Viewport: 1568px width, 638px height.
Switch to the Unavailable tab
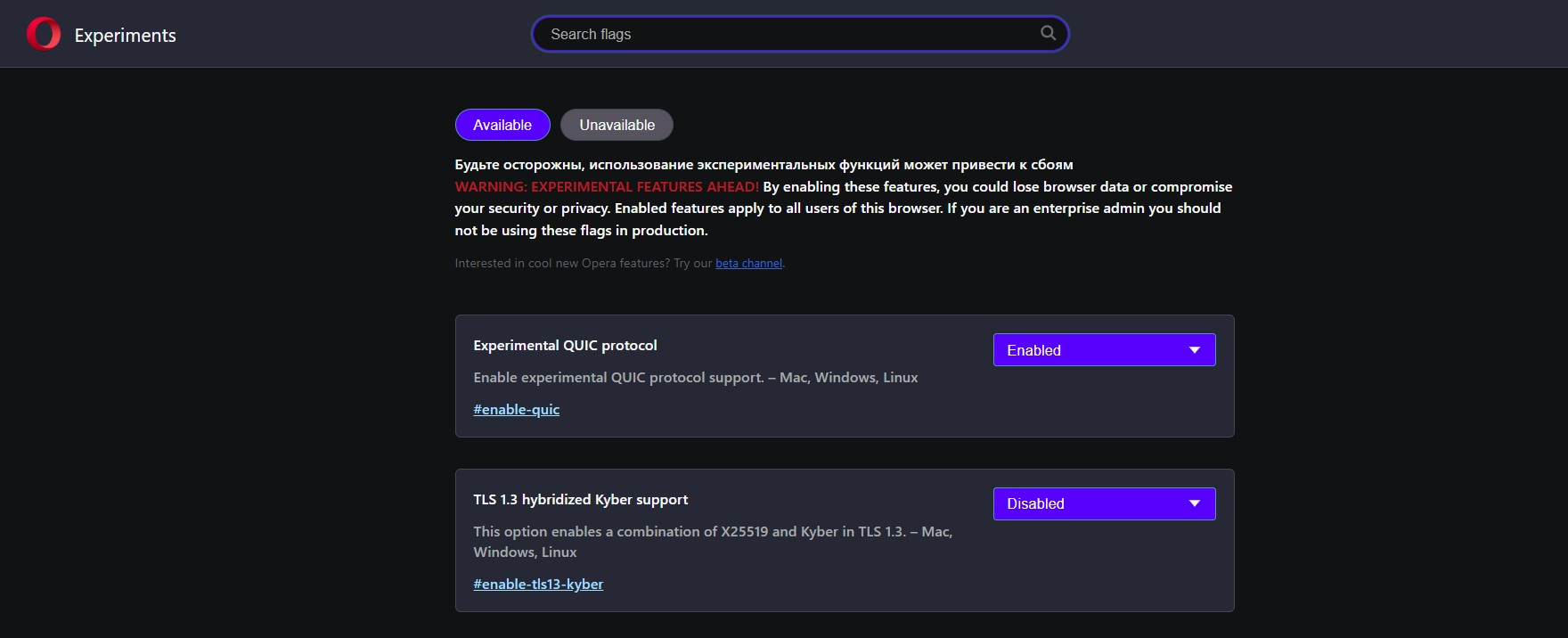(617, 125)
